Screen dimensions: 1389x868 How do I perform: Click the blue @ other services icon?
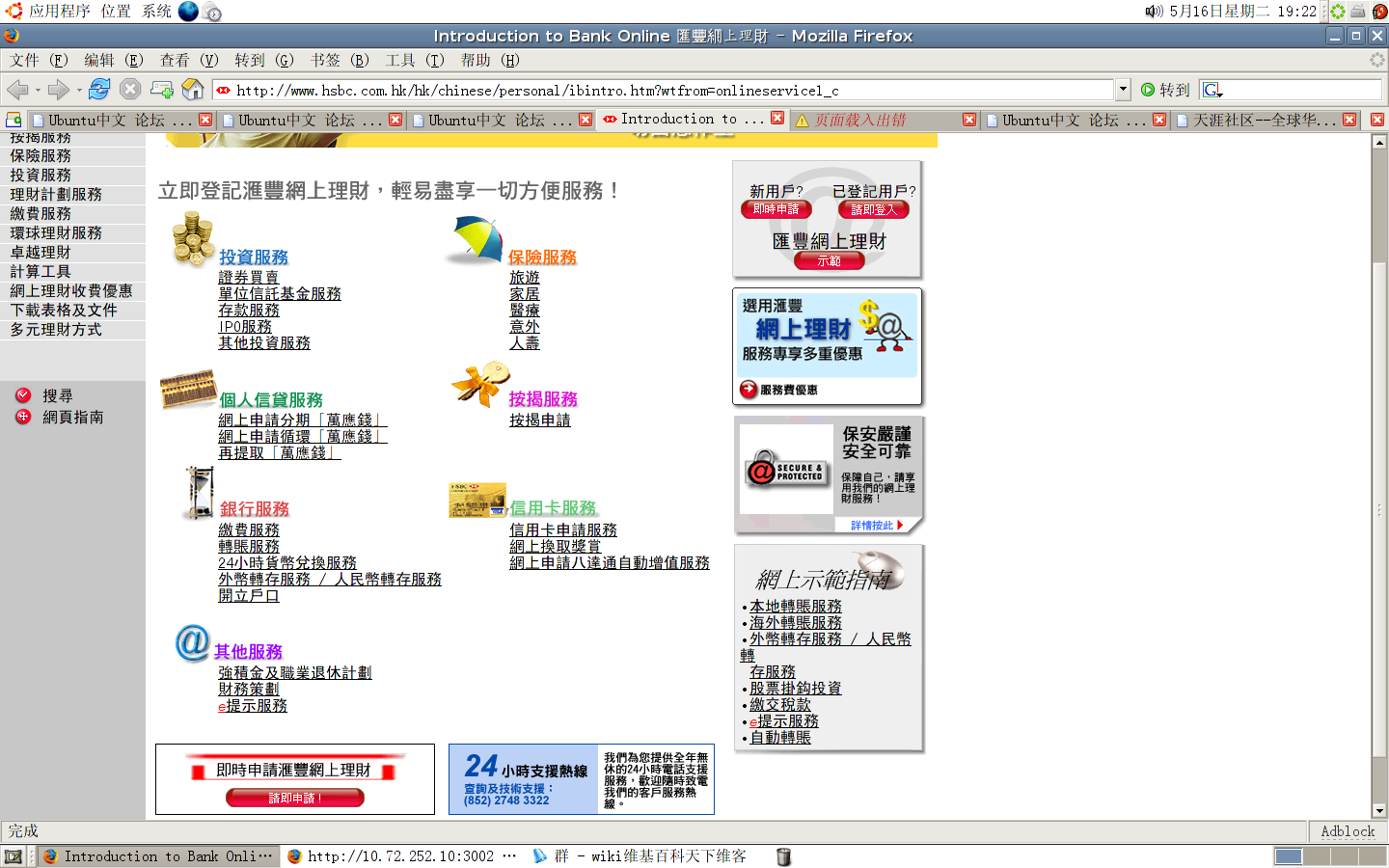[x=193, y=642]
